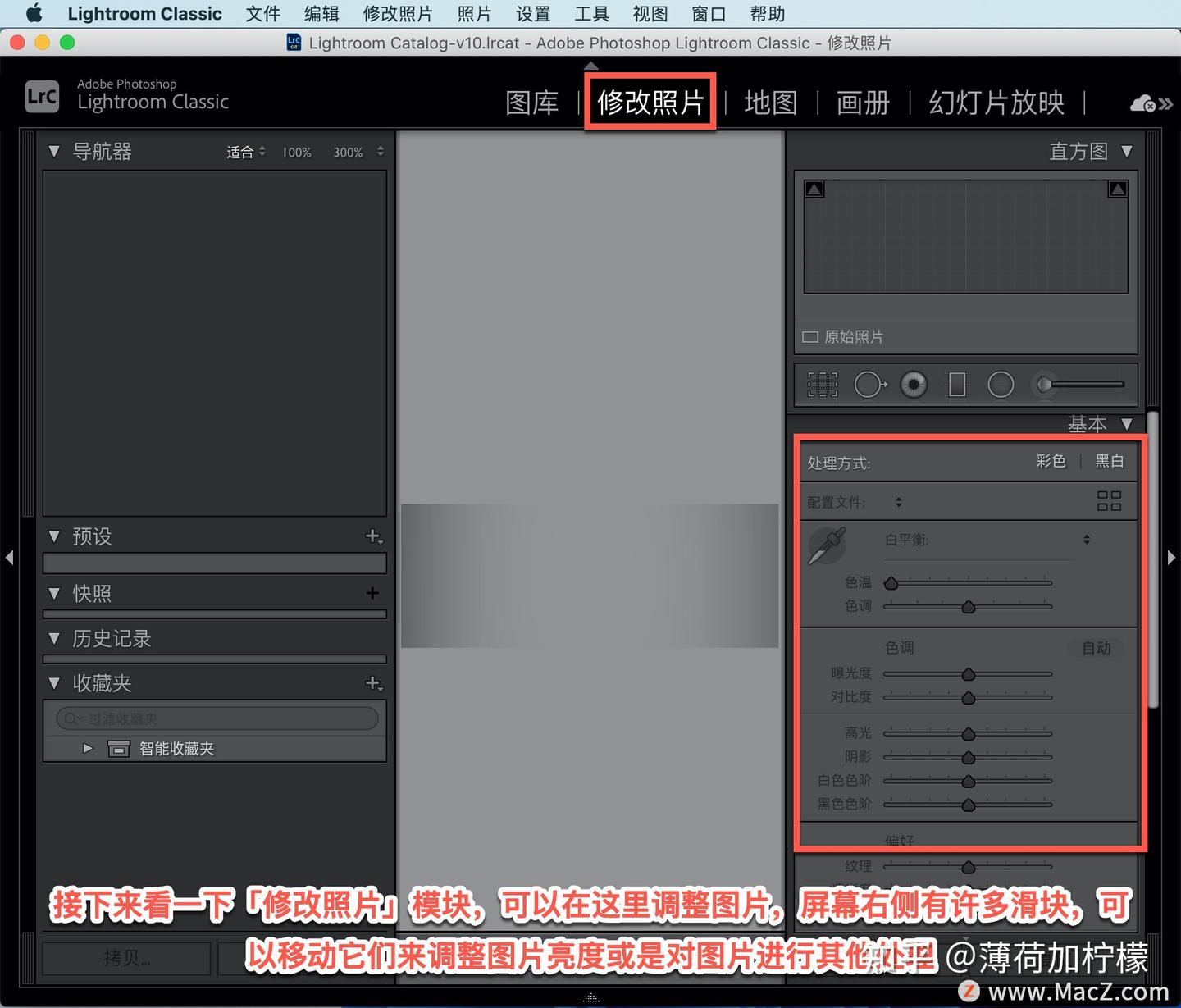Hide the right panel group arrow
Image resolution: width=1181 pixels, height=1008 pixels.
1171,558
